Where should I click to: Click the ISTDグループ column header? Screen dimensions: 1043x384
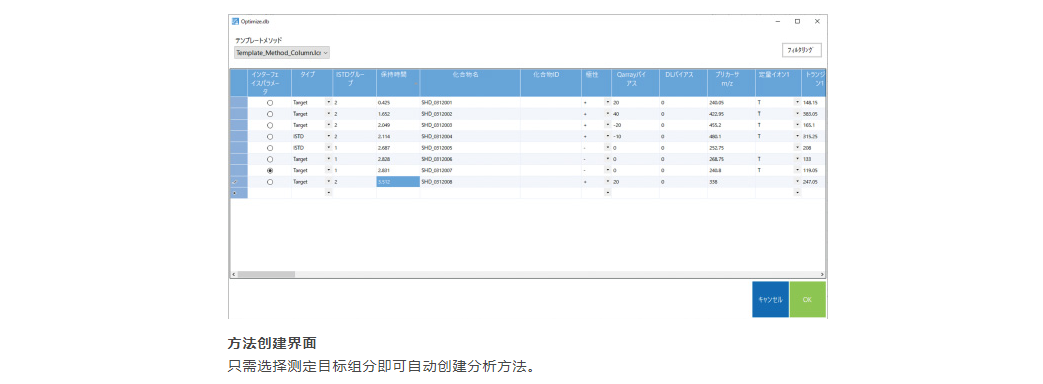[355, 83]
